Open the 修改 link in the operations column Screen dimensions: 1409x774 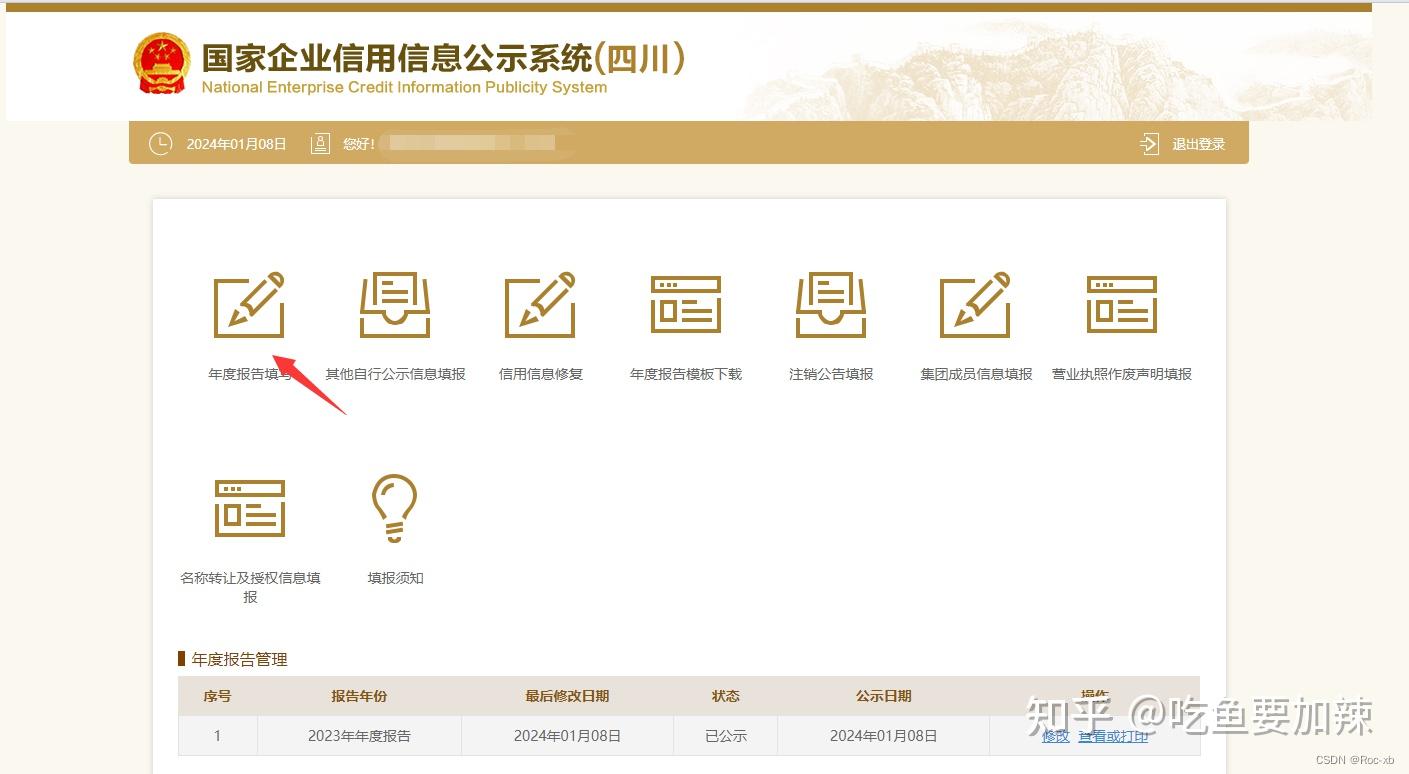pyautogui.click(x=1054, y=735)
